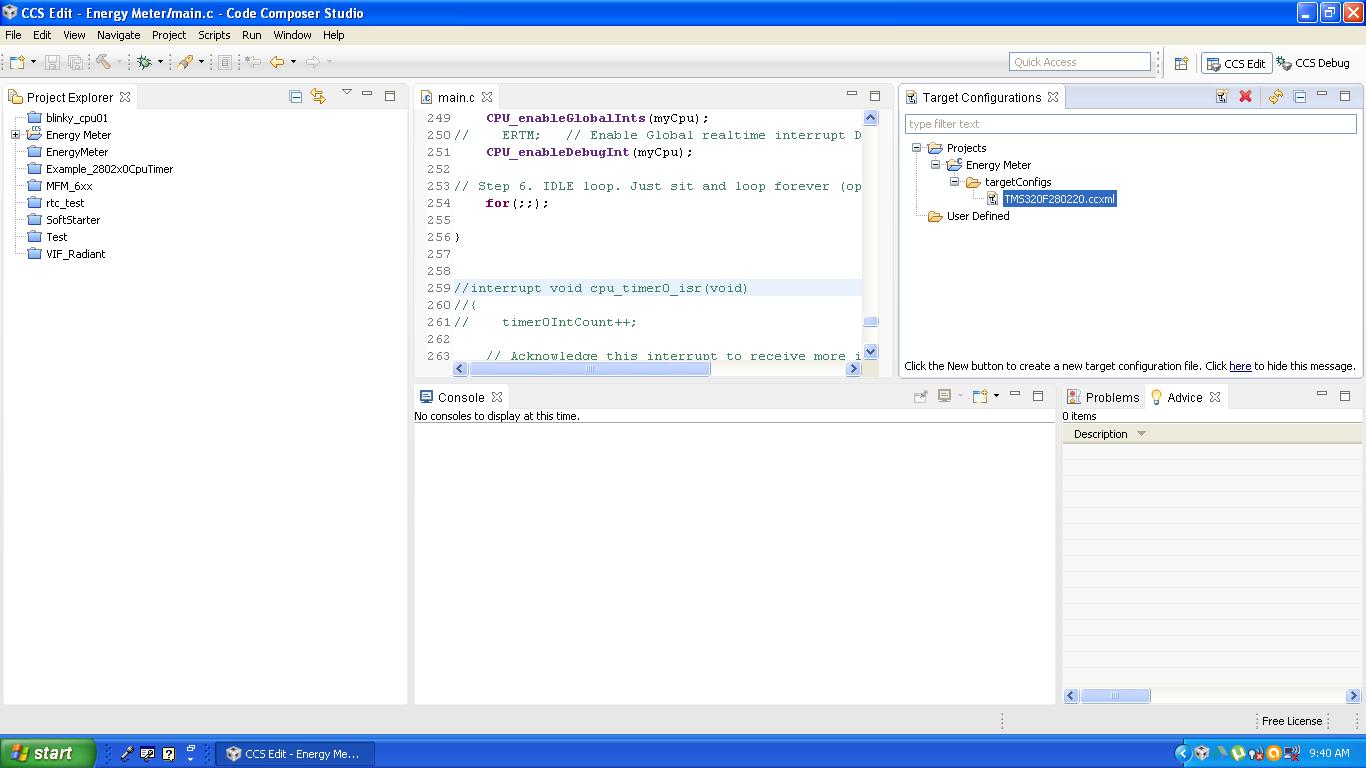Viewport: 1366px width, 768px height.
Task: Switch to CCS Edit perspective
Action: coord(1236,63)
